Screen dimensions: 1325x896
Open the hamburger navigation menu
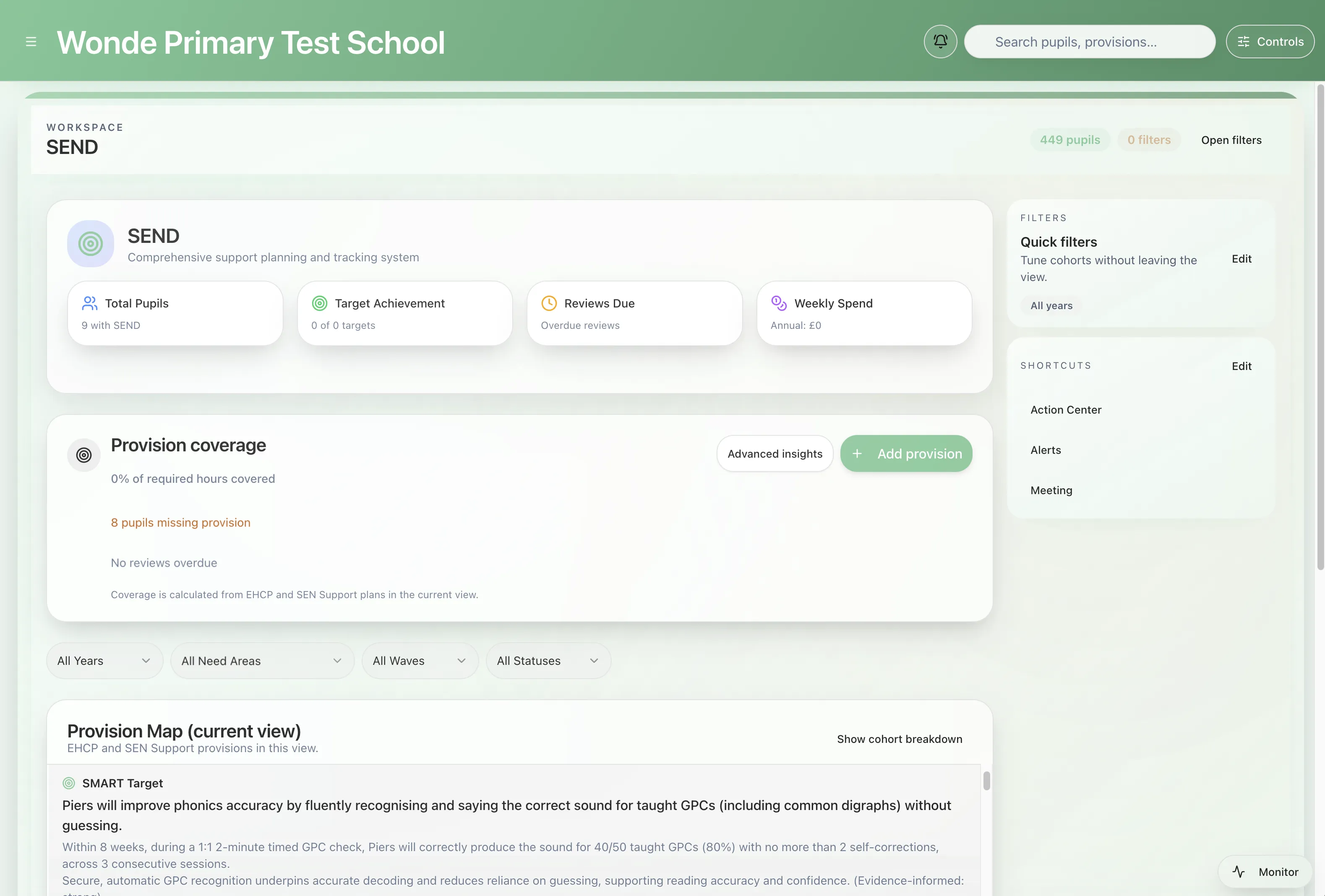point(31,42)
